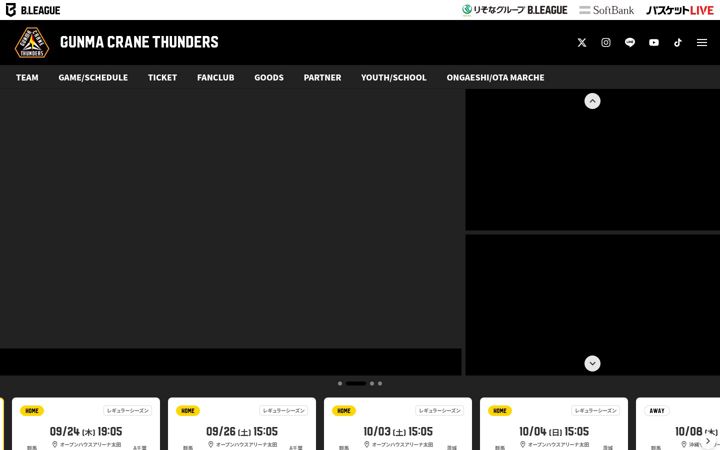Click the lower side banner panel
Image resolution: width=720 pixels, height=450 pixels.
click(x=593, y=305)
